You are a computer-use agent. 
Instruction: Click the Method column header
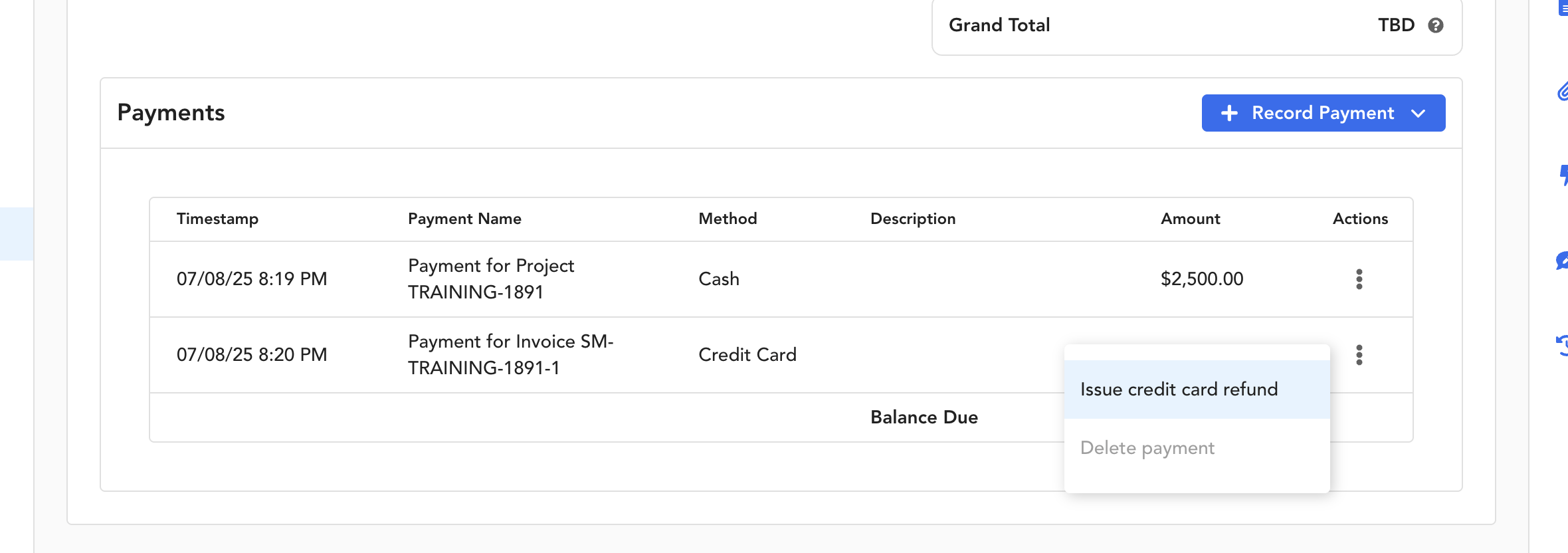point(728,219)
